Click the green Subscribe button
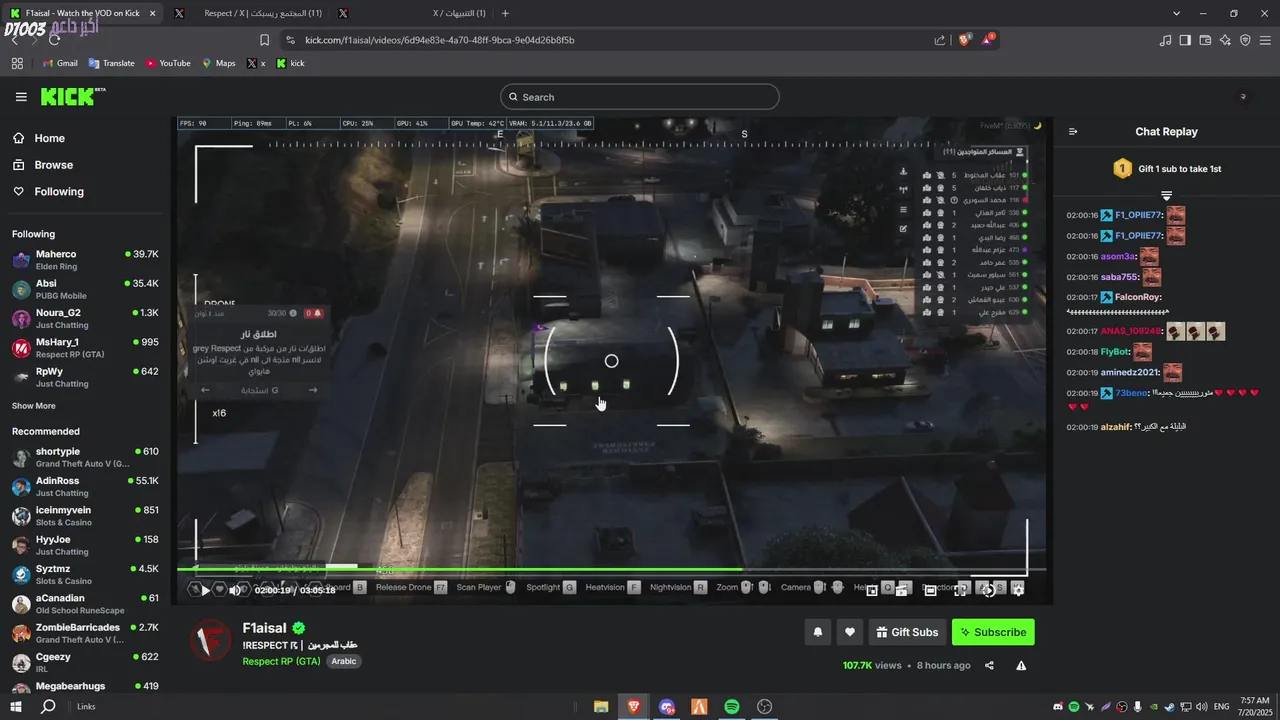This screenshot has height=720, width=1280. [993, 632]
